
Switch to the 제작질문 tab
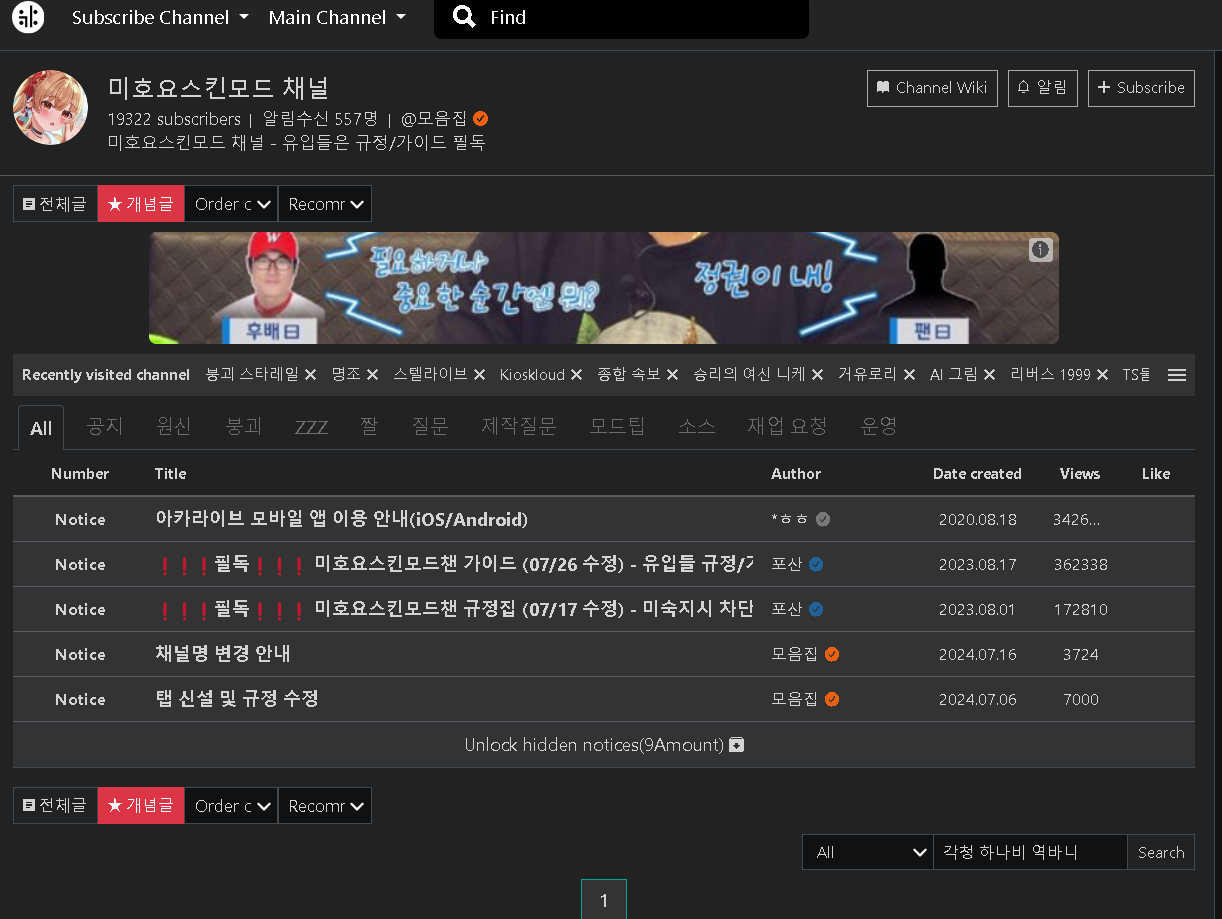519,427
